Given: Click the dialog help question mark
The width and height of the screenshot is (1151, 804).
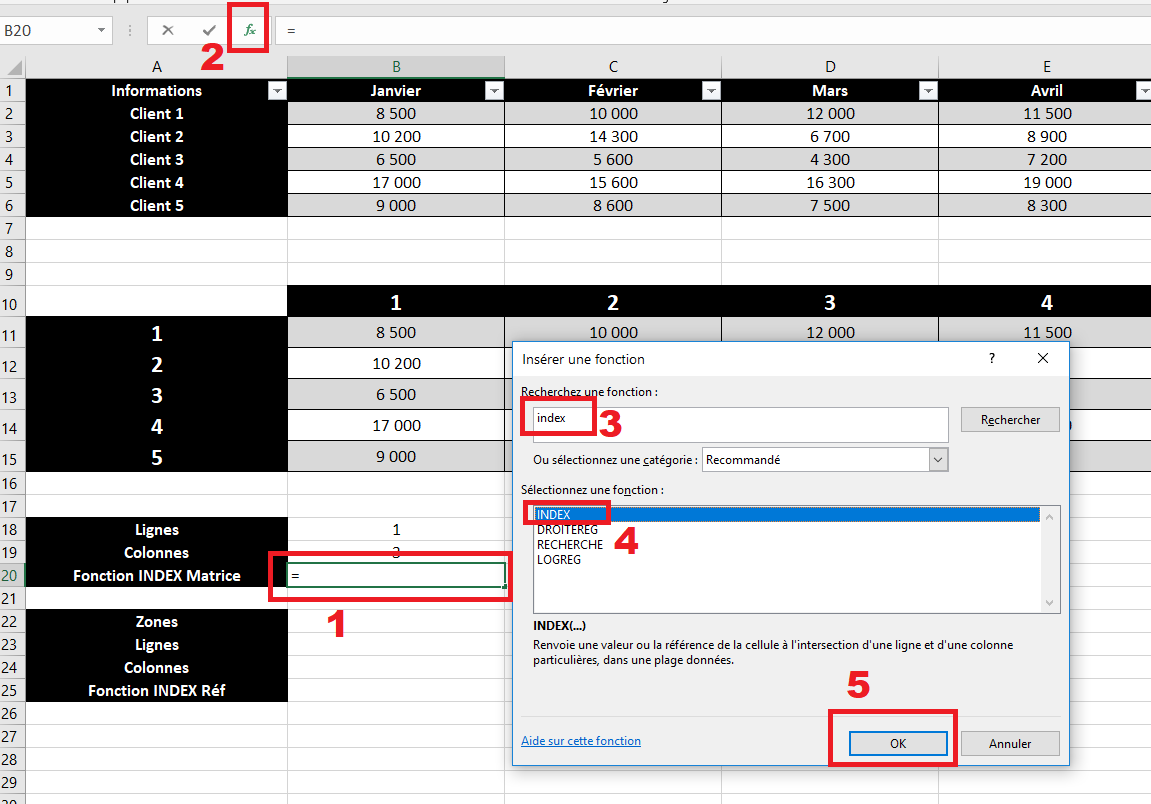Looking at the screenshot, I should pos(992,358).
